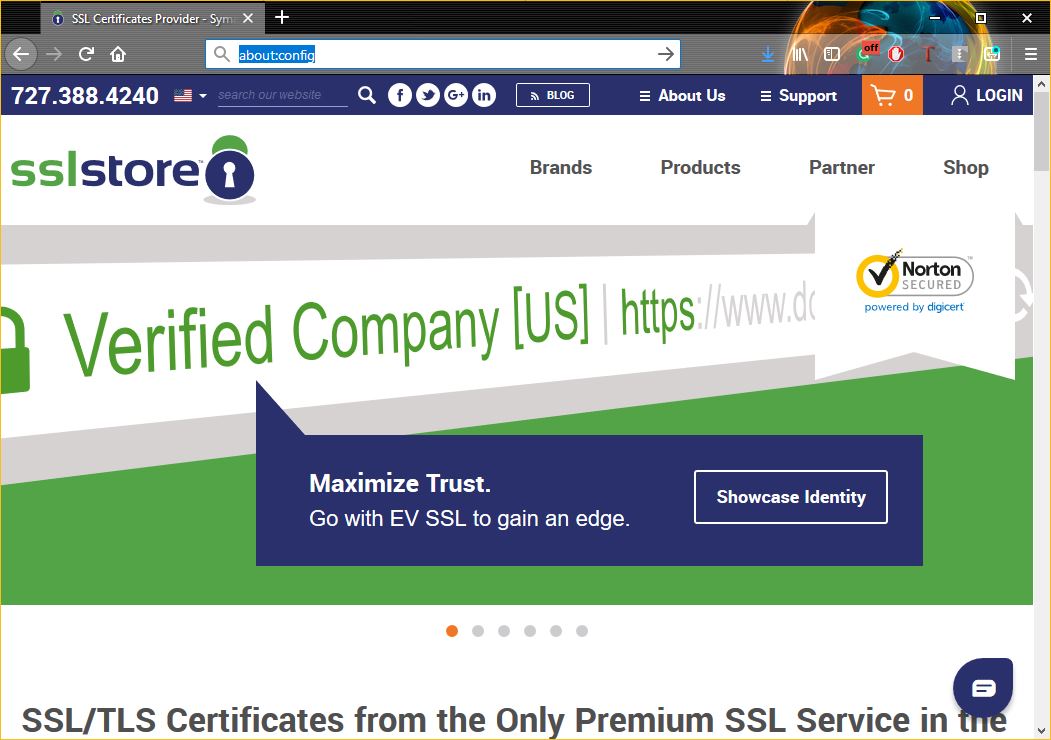Click the red T extension icon

[928, 54]
